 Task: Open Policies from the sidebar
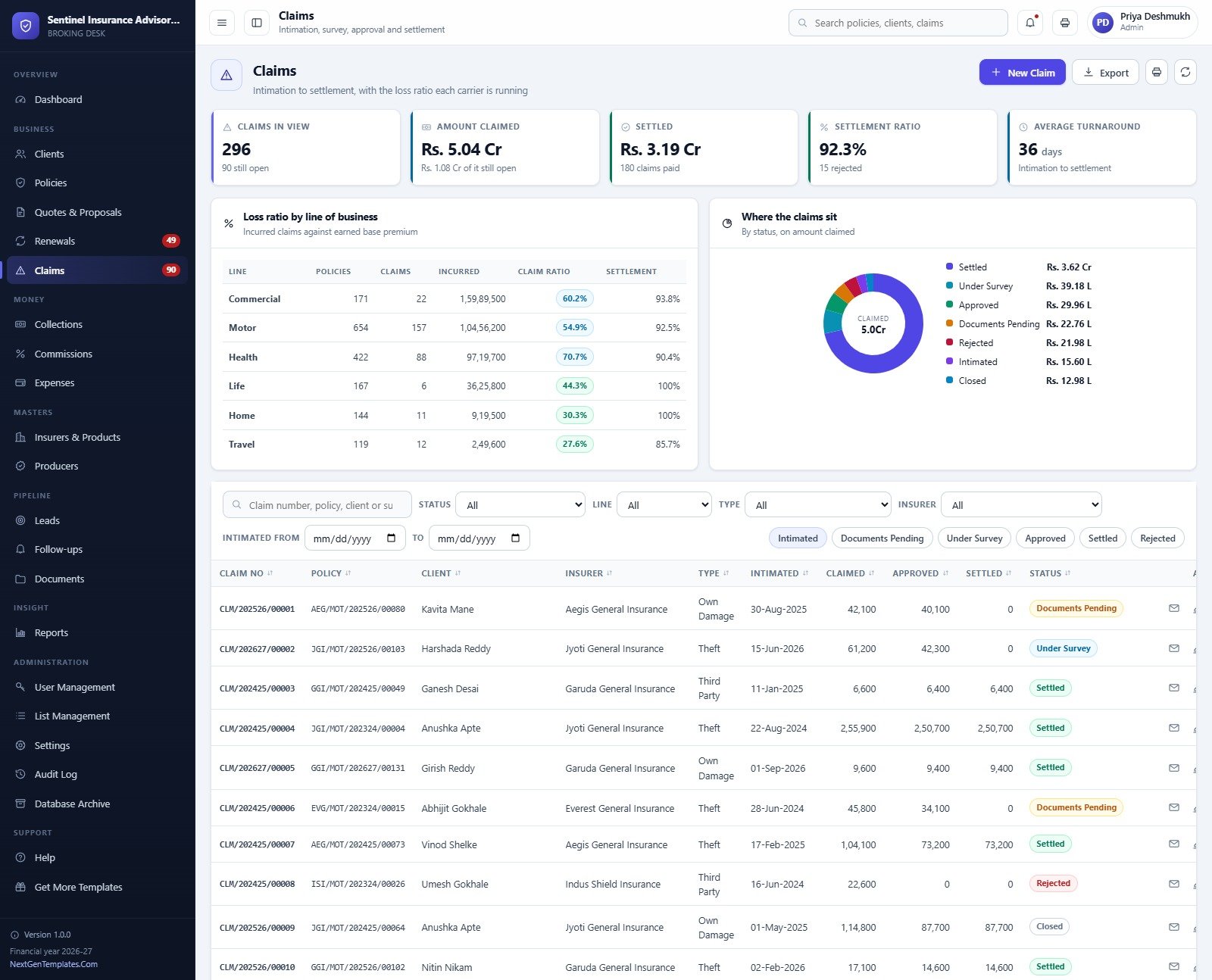click(x=97, y=183)
